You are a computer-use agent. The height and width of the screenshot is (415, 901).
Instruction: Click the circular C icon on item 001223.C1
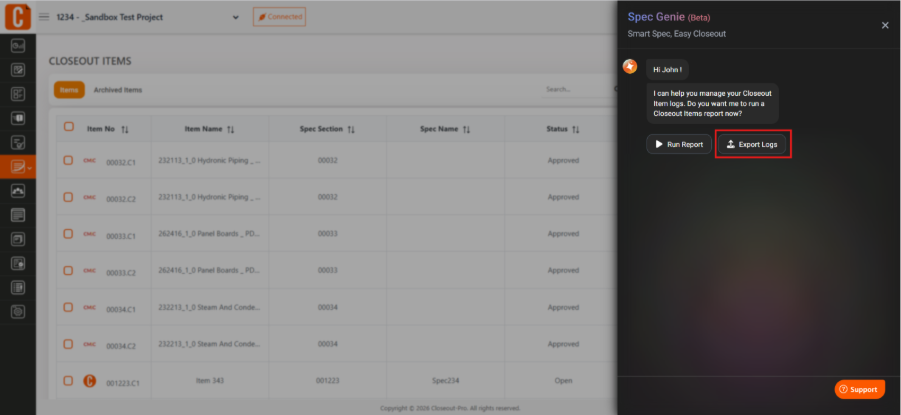(x=90, y=381)
